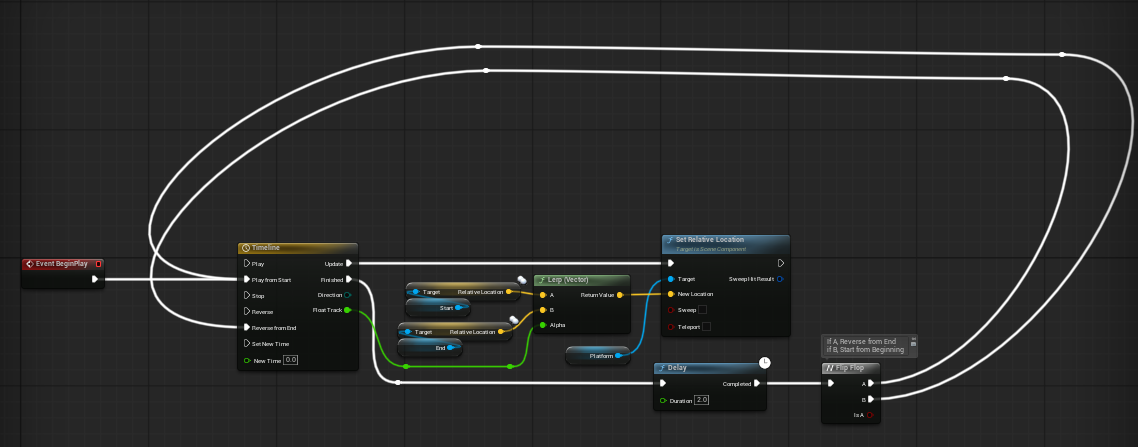The height and width of the screenshot is (447, 1138).
Task: Click the Flip Flop B output pin
Action: click(x=871, y=399)
